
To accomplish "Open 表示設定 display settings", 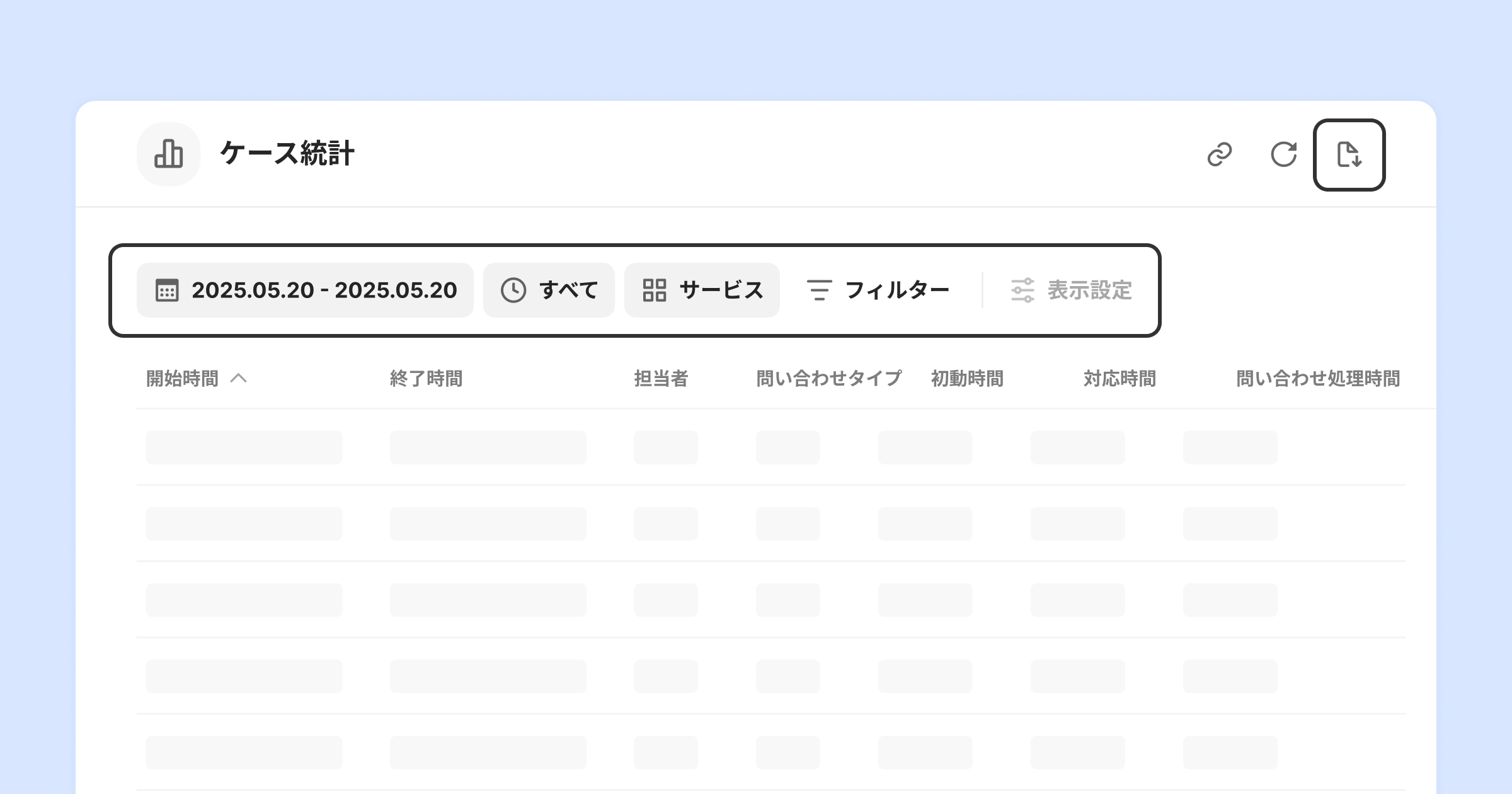I will click(1089, 291).
